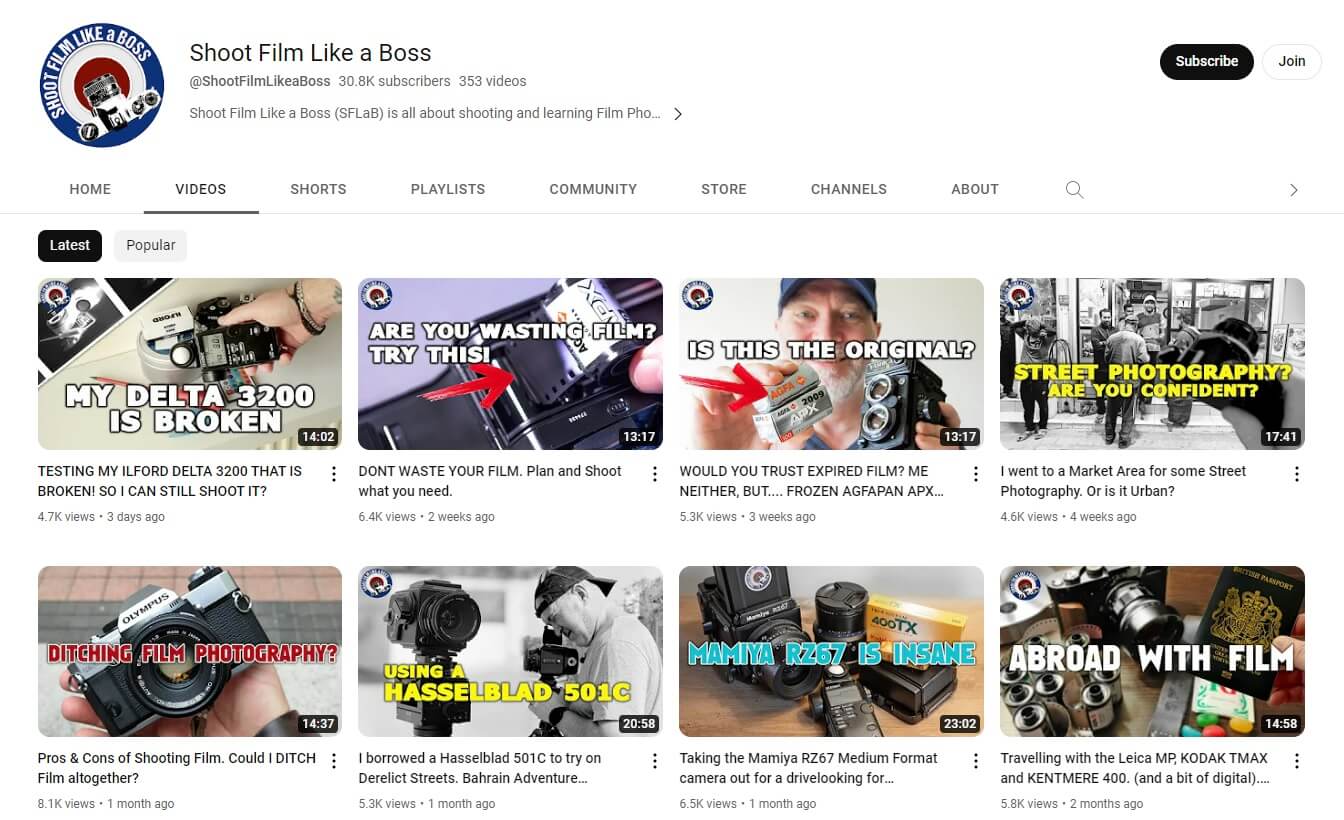The width and height of the screenshot is (1344, 820).
Task: Open options menu for Leica MP travelling video
Action: pos(1297,761)
